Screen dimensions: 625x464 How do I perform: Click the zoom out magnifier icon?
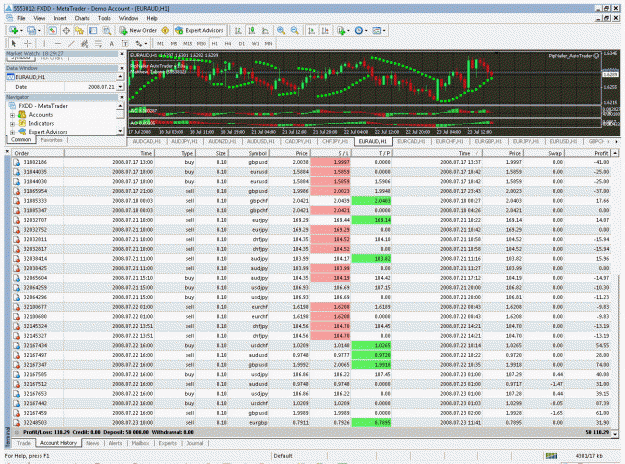pyautogui.click(x=295, y=30)
